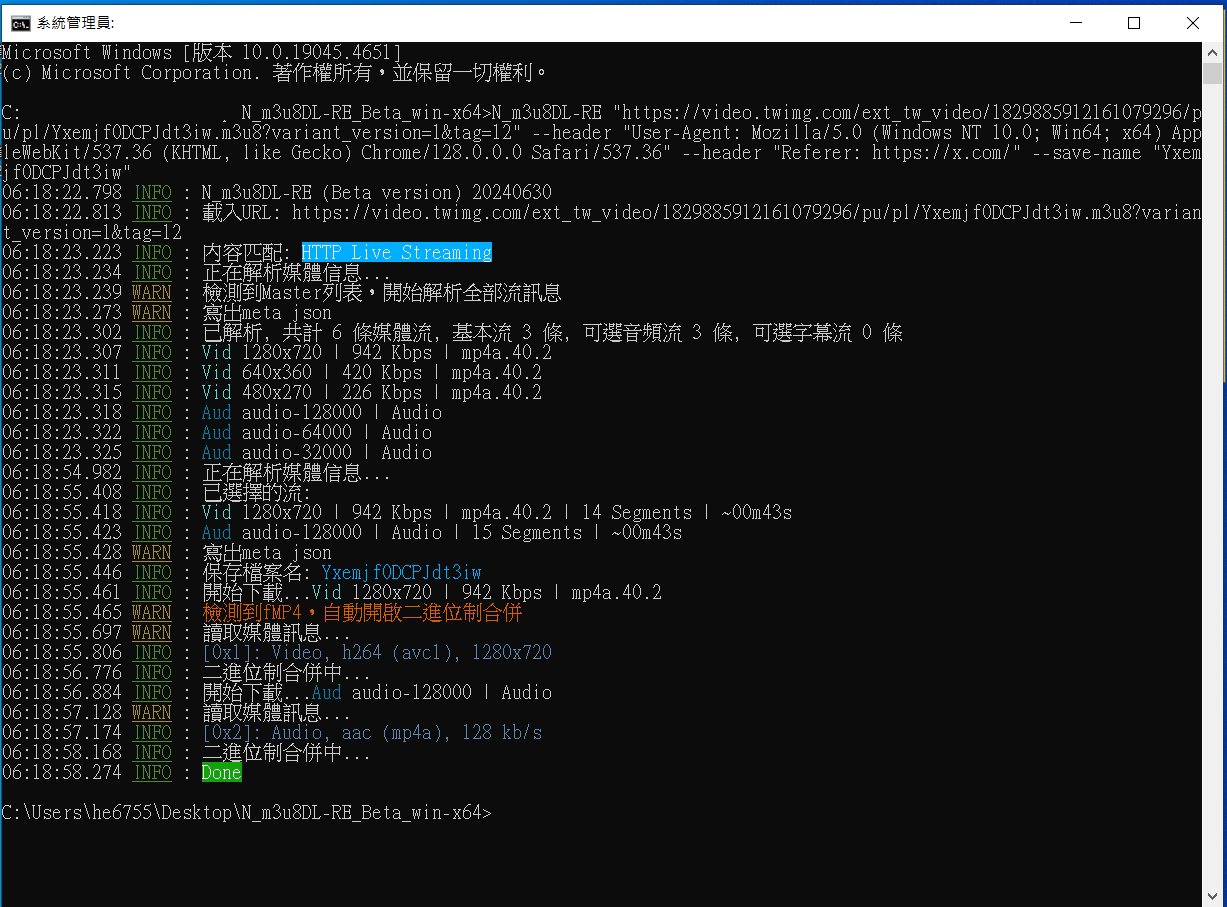1227x907 pixels.
Task: Open the cmd system menu icon
Action: coord(20,23)
